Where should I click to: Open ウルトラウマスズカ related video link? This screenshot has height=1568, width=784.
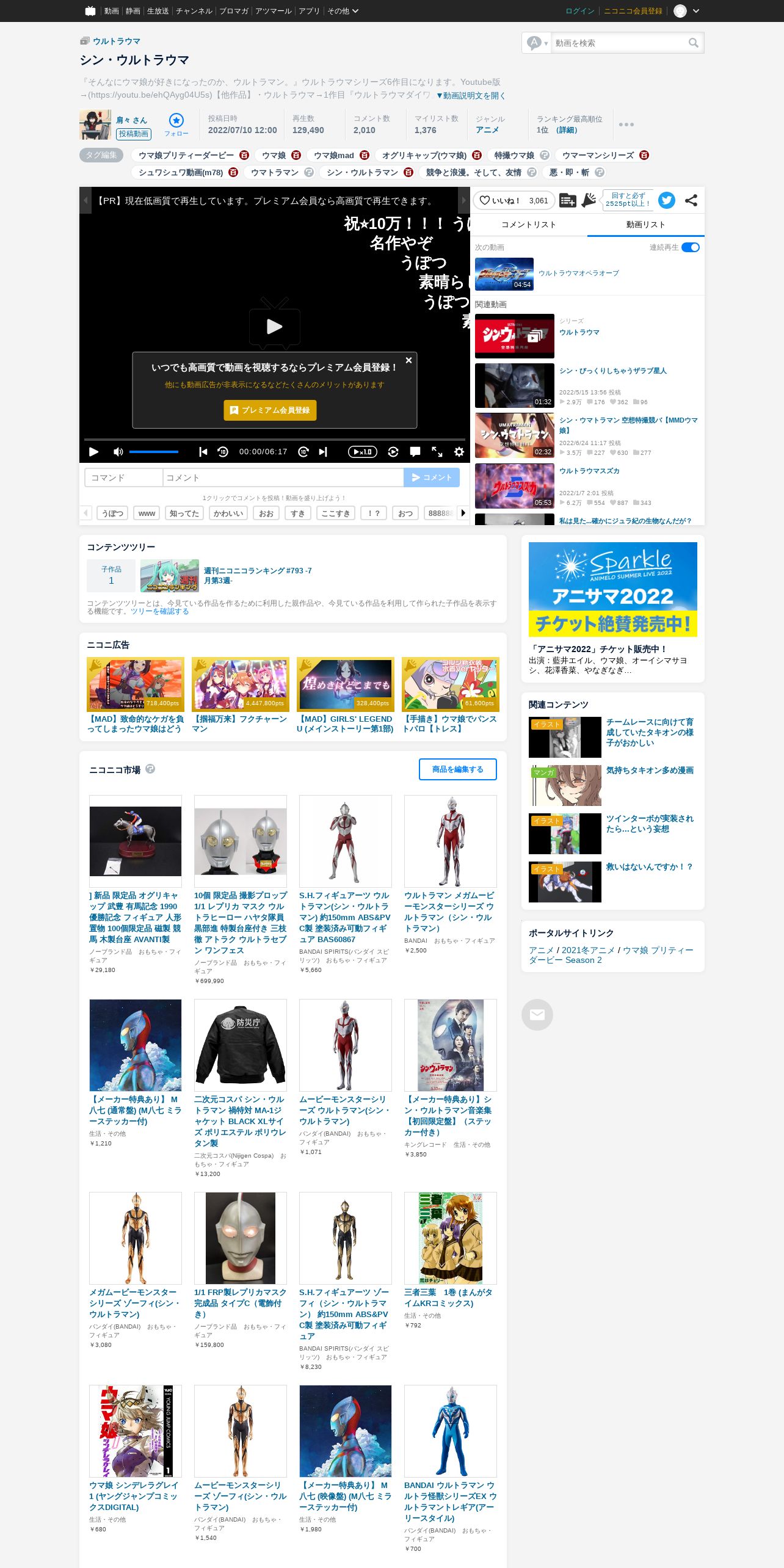589,471
